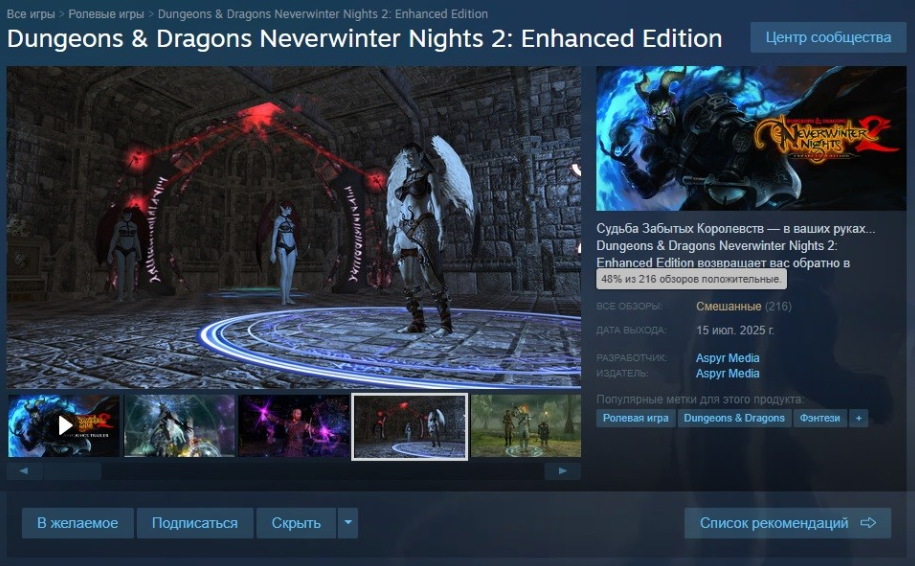Open Смешанные reviews summary link
Screen dimensions: 915x566
tap(728, 306)
